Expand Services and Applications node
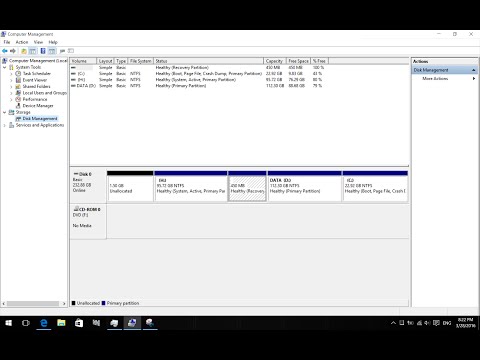Screen dimensions: 480x360 click(x=4, y=125)
